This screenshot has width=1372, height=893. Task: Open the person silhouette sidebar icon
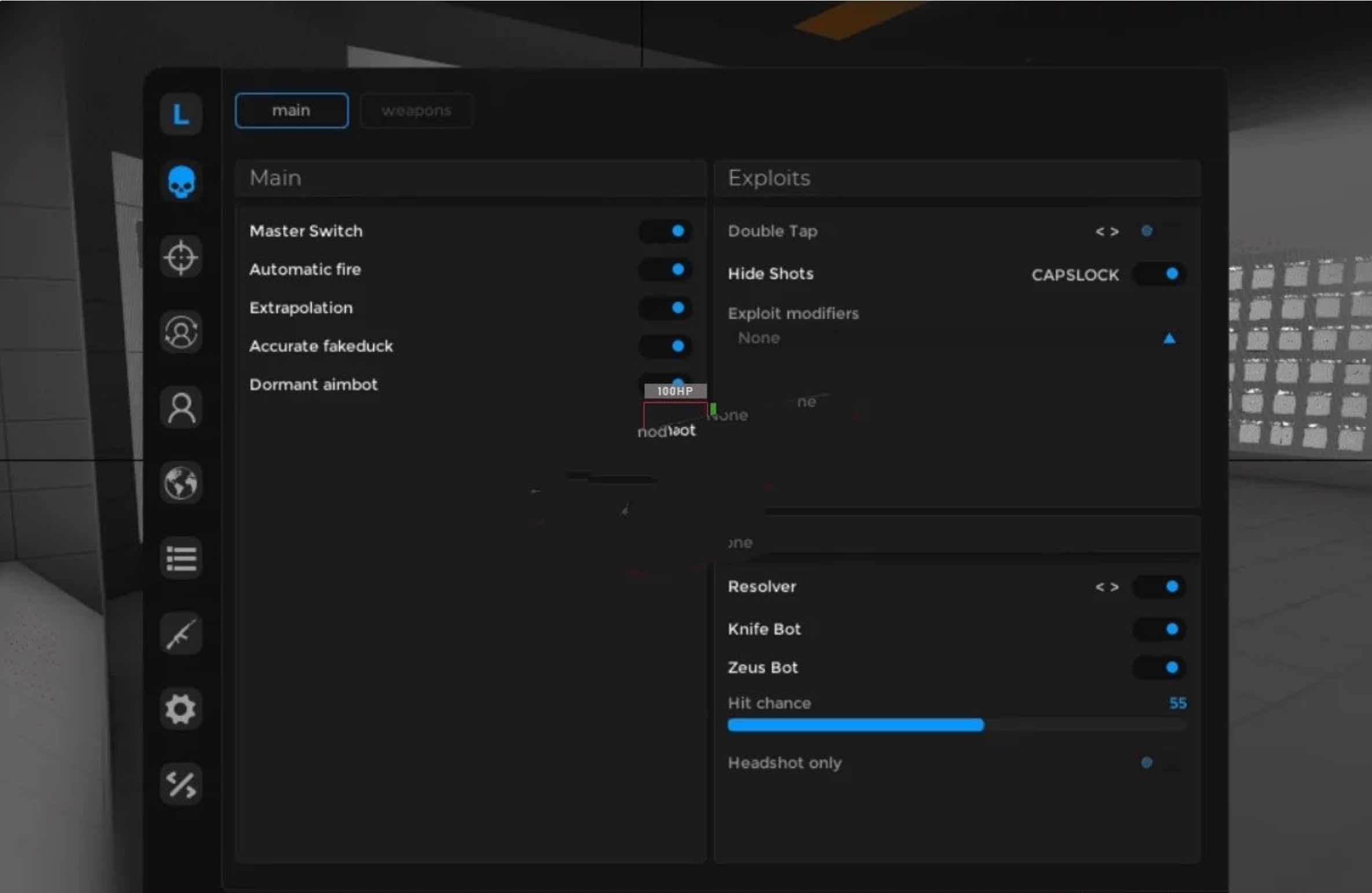pos(181,408)
